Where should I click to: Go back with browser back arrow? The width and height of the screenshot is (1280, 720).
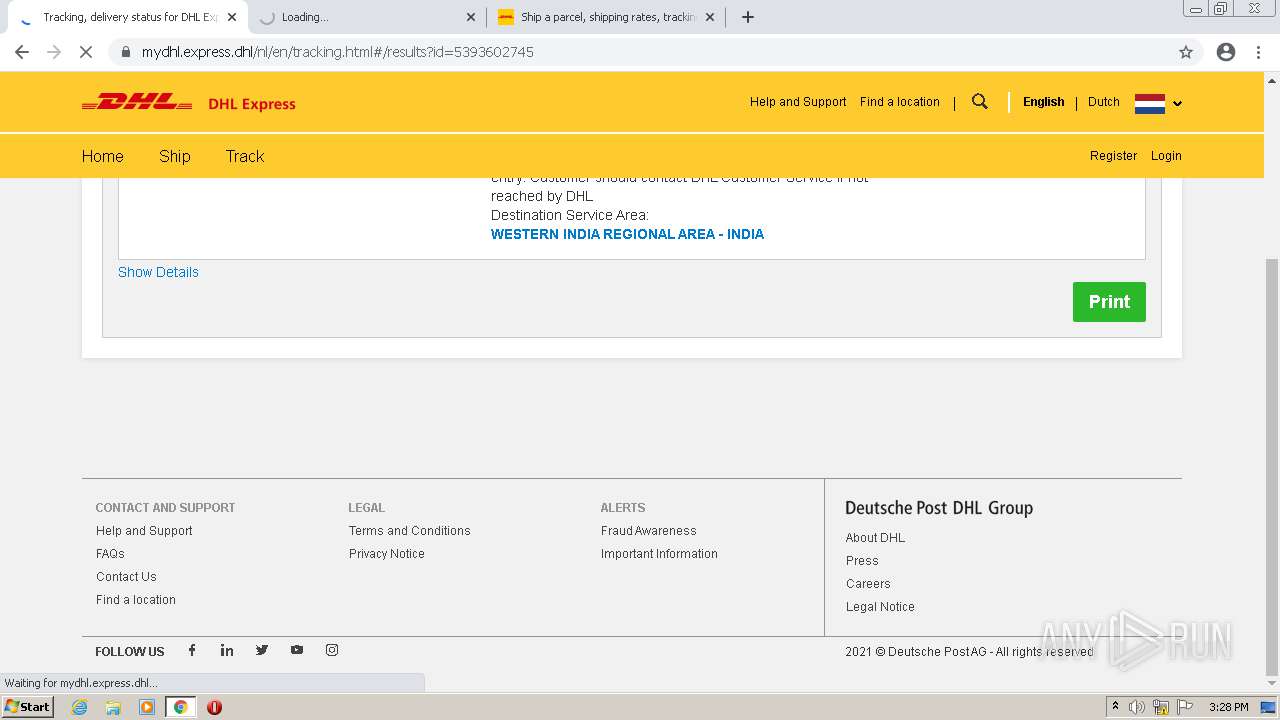coord(22,52)
